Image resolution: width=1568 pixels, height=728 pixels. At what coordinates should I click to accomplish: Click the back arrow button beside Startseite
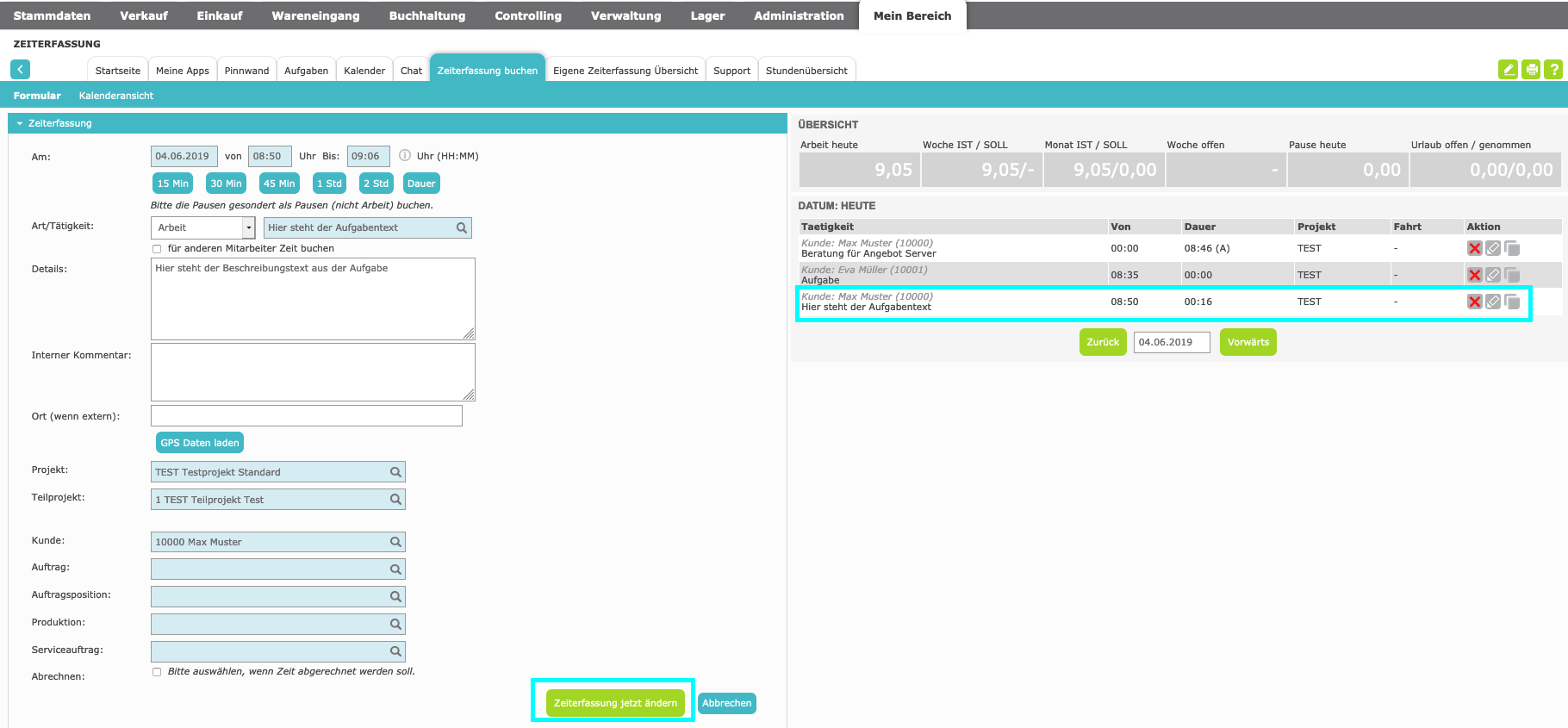[x=21, y=70]
